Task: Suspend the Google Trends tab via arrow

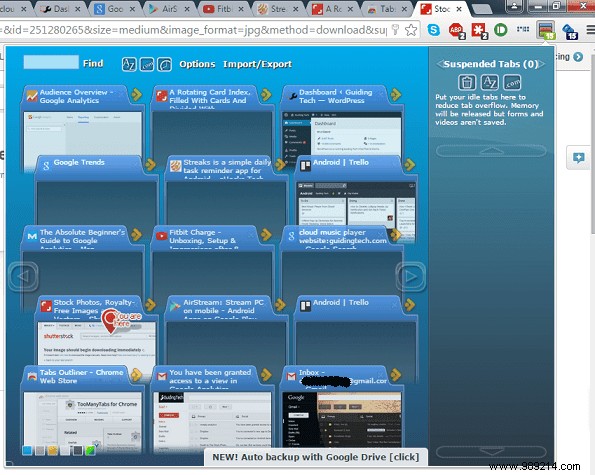Action: coord(150,164)
